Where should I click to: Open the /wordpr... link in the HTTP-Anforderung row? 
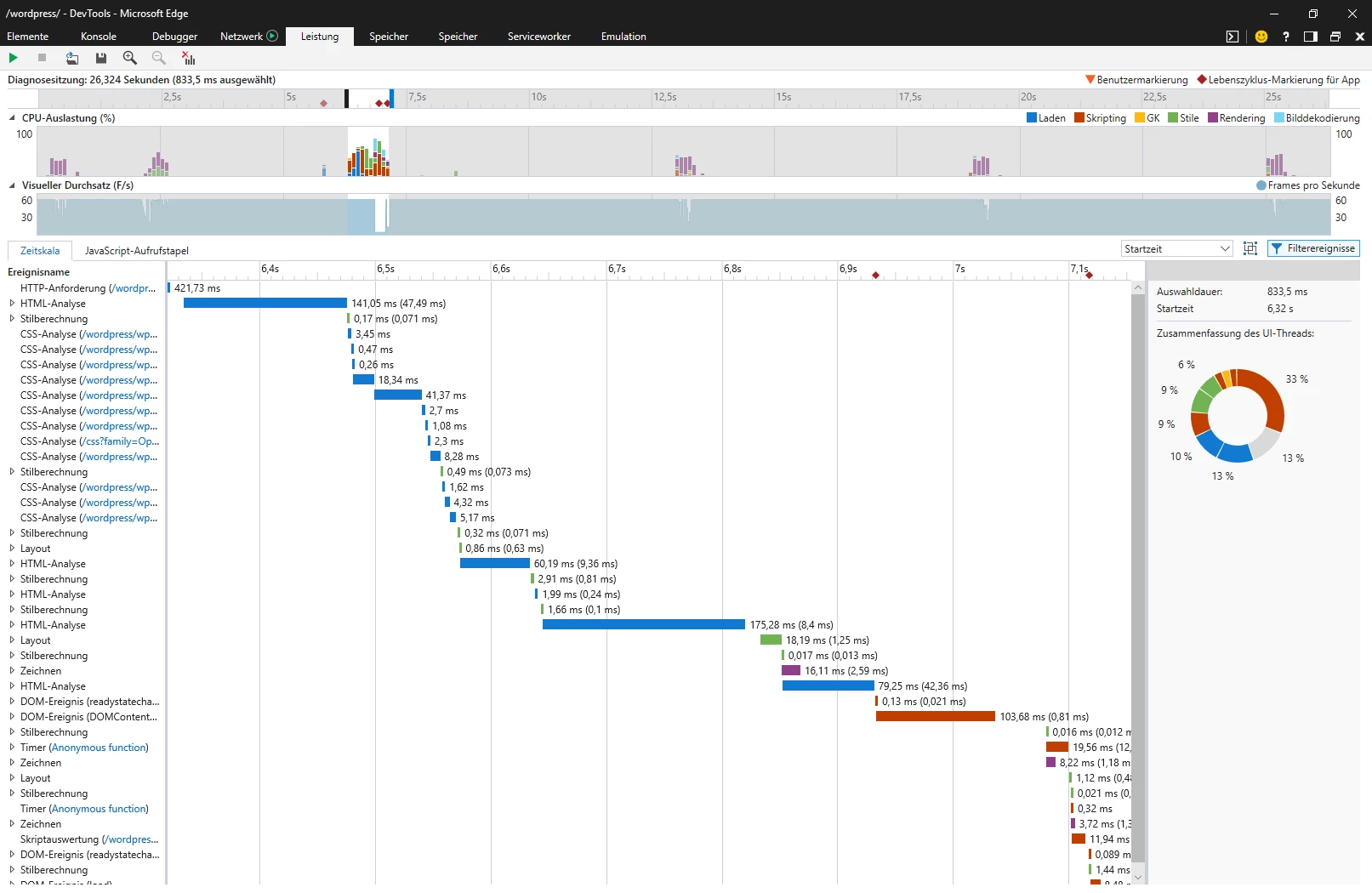pyautogui.click(x=133, y=288)
